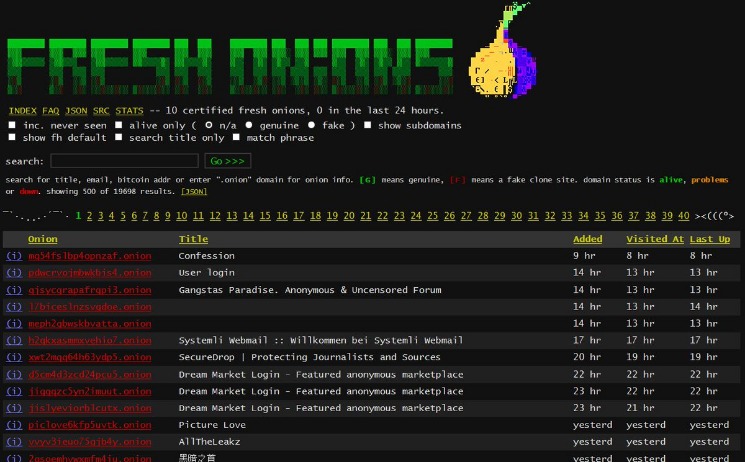Open info icon for Systemli Webmail row
Screen dimensions: 745x462
(x=14, y=340)
